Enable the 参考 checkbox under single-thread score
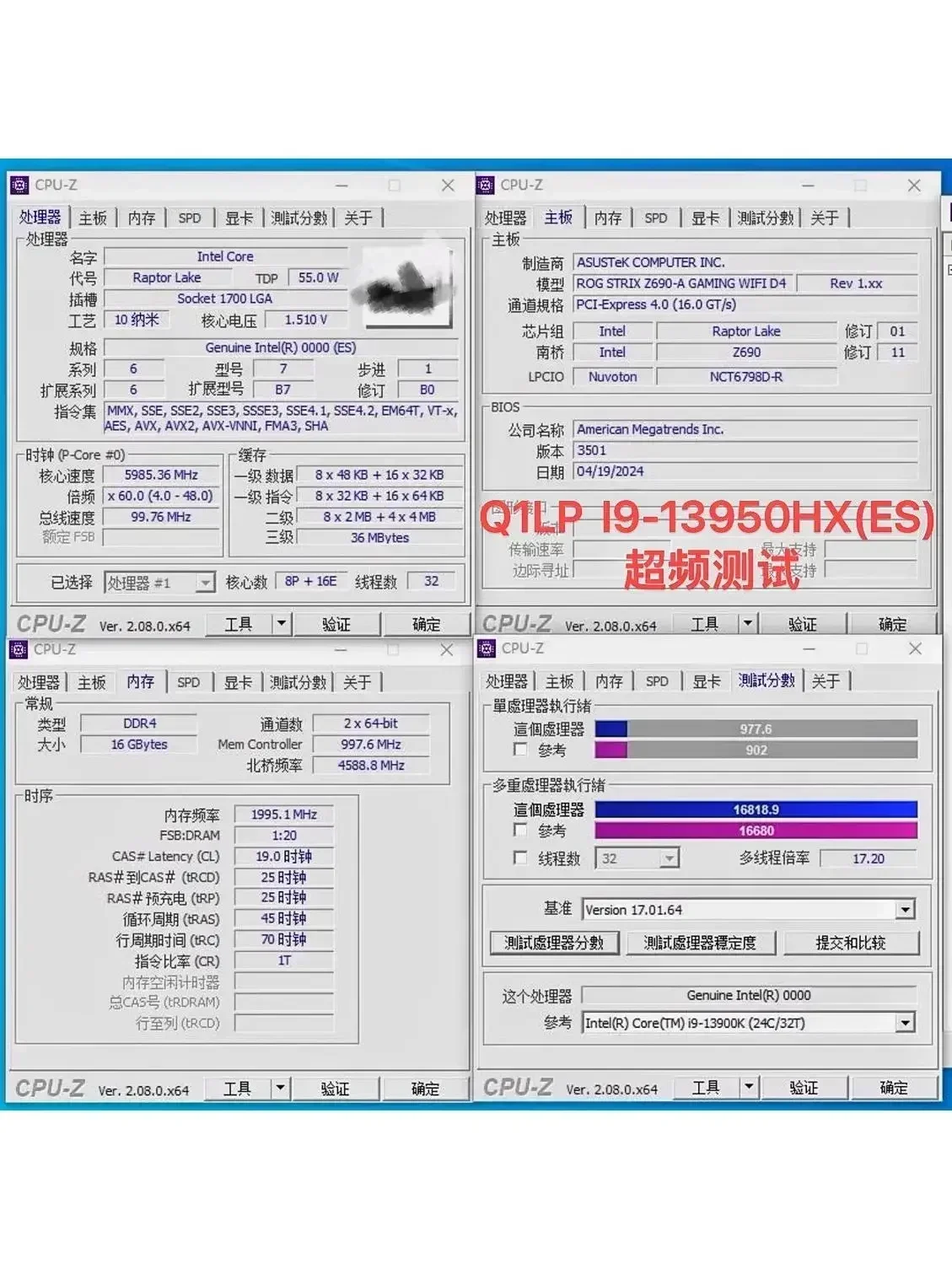Viewport: 952px width, 1269px height. 522,750
